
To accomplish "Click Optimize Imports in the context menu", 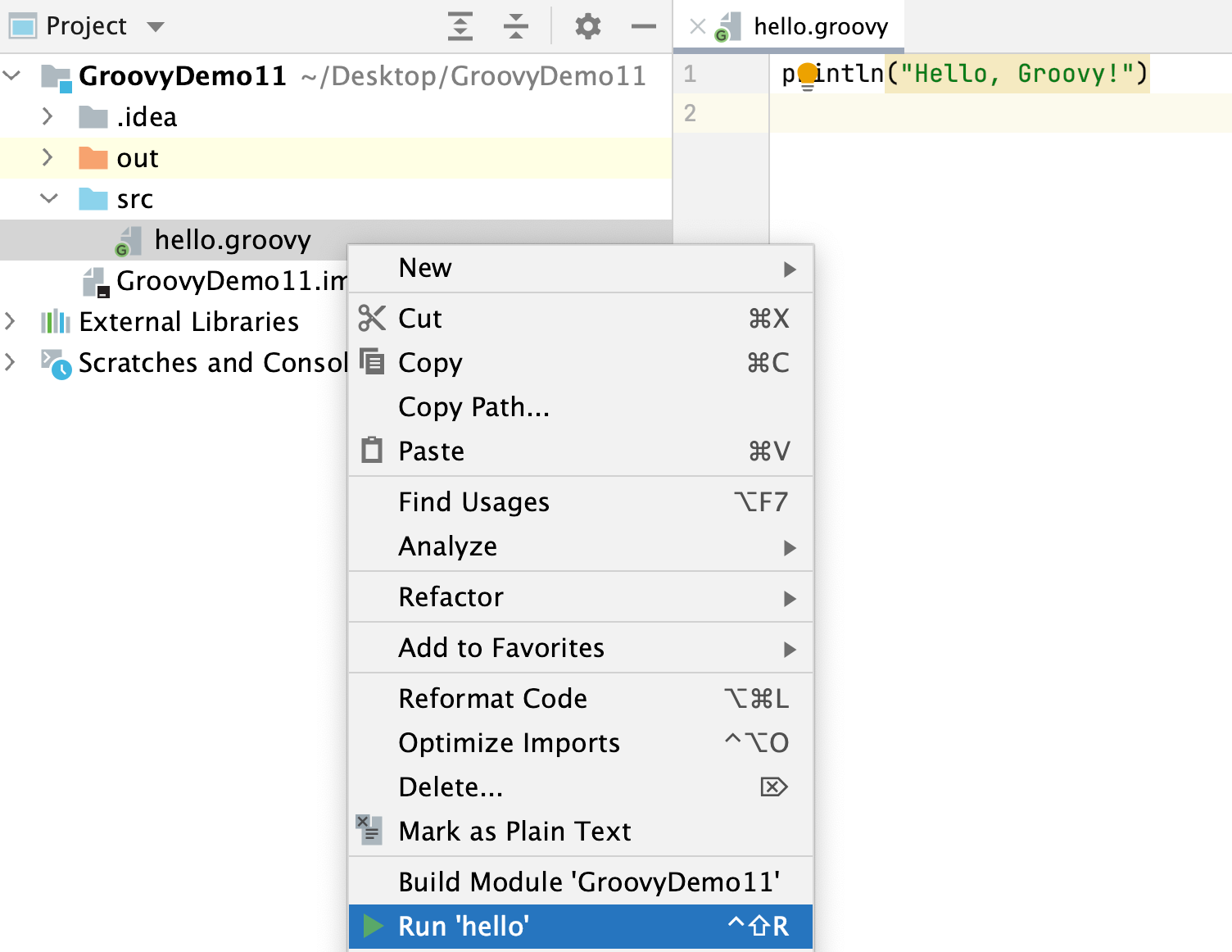I will coord(508,742).
